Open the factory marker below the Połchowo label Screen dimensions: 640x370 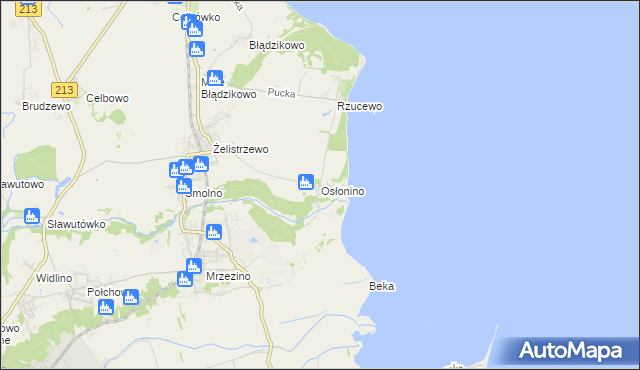106,307
